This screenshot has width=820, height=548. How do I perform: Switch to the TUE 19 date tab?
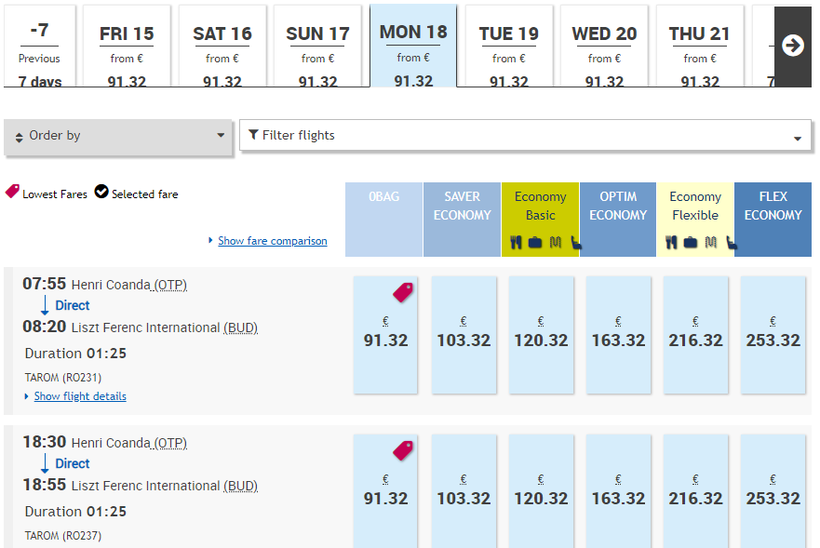(508, 46)
